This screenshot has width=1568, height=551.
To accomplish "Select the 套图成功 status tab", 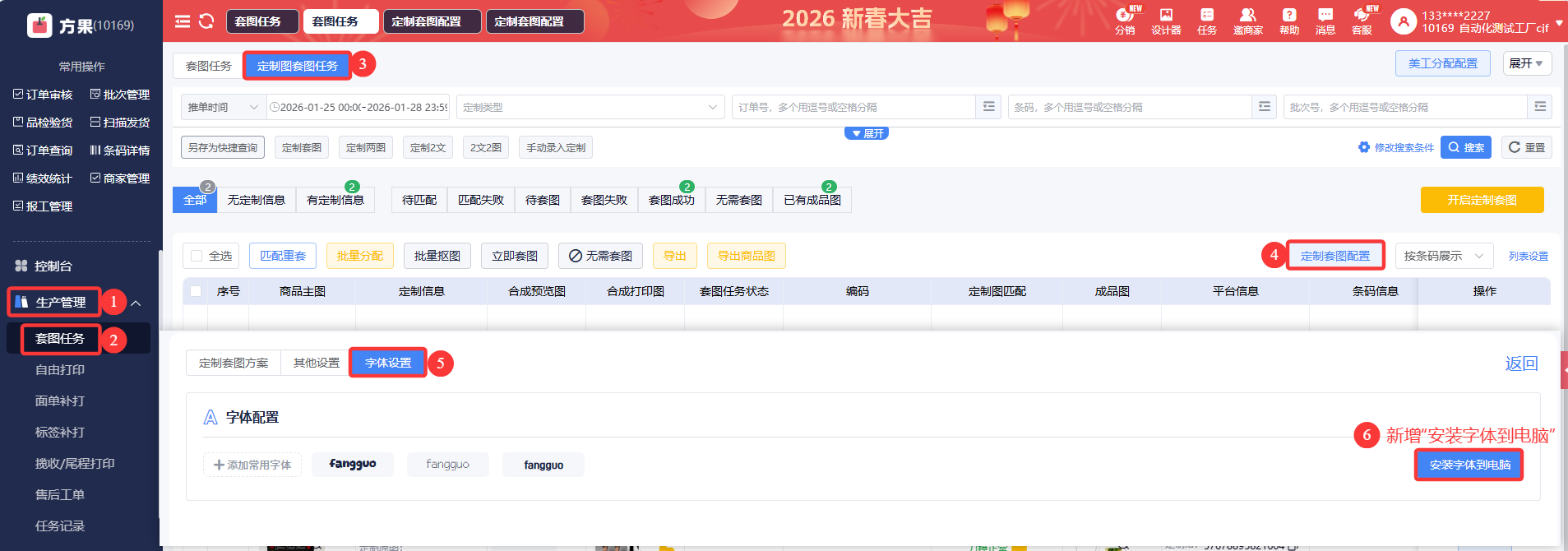I will coord(671,200).
